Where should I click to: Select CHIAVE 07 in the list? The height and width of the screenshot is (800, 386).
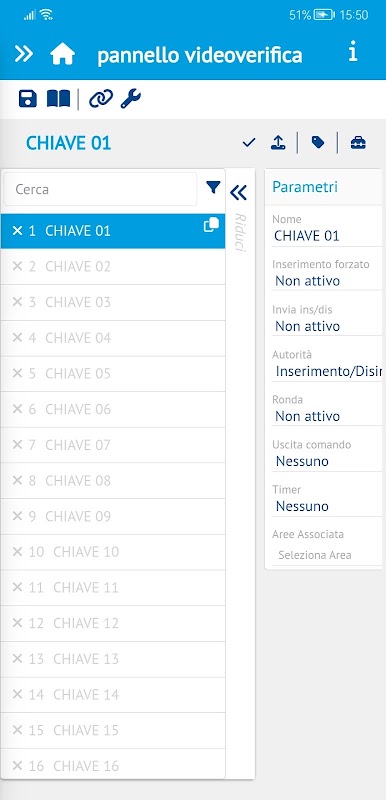(113, 445)
